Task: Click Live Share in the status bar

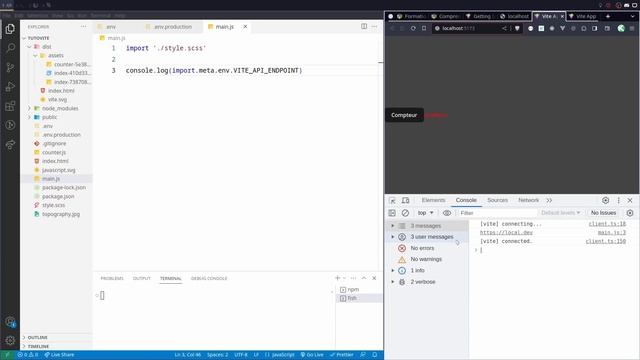Action: click(59, 355)
